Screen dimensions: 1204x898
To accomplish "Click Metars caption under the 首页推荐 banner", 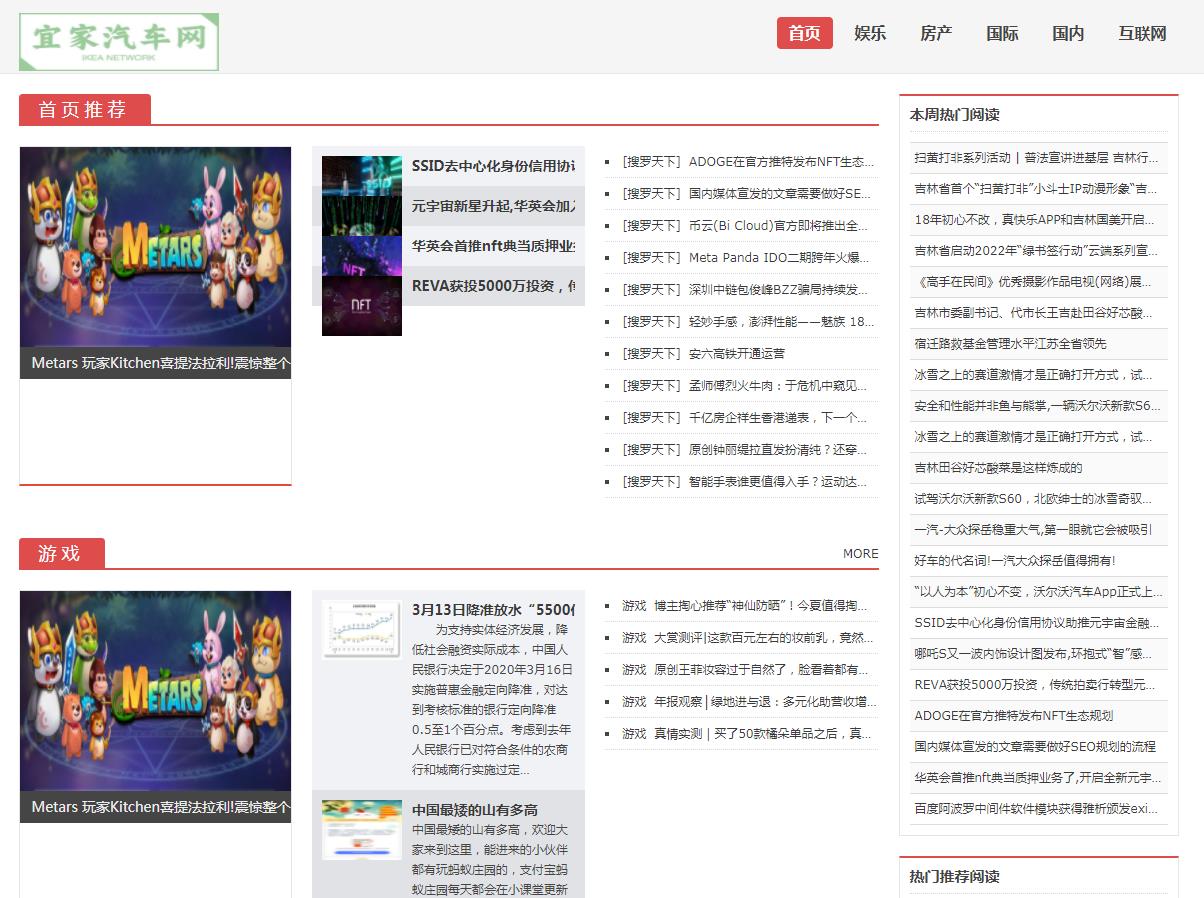I will click(155, 363).
